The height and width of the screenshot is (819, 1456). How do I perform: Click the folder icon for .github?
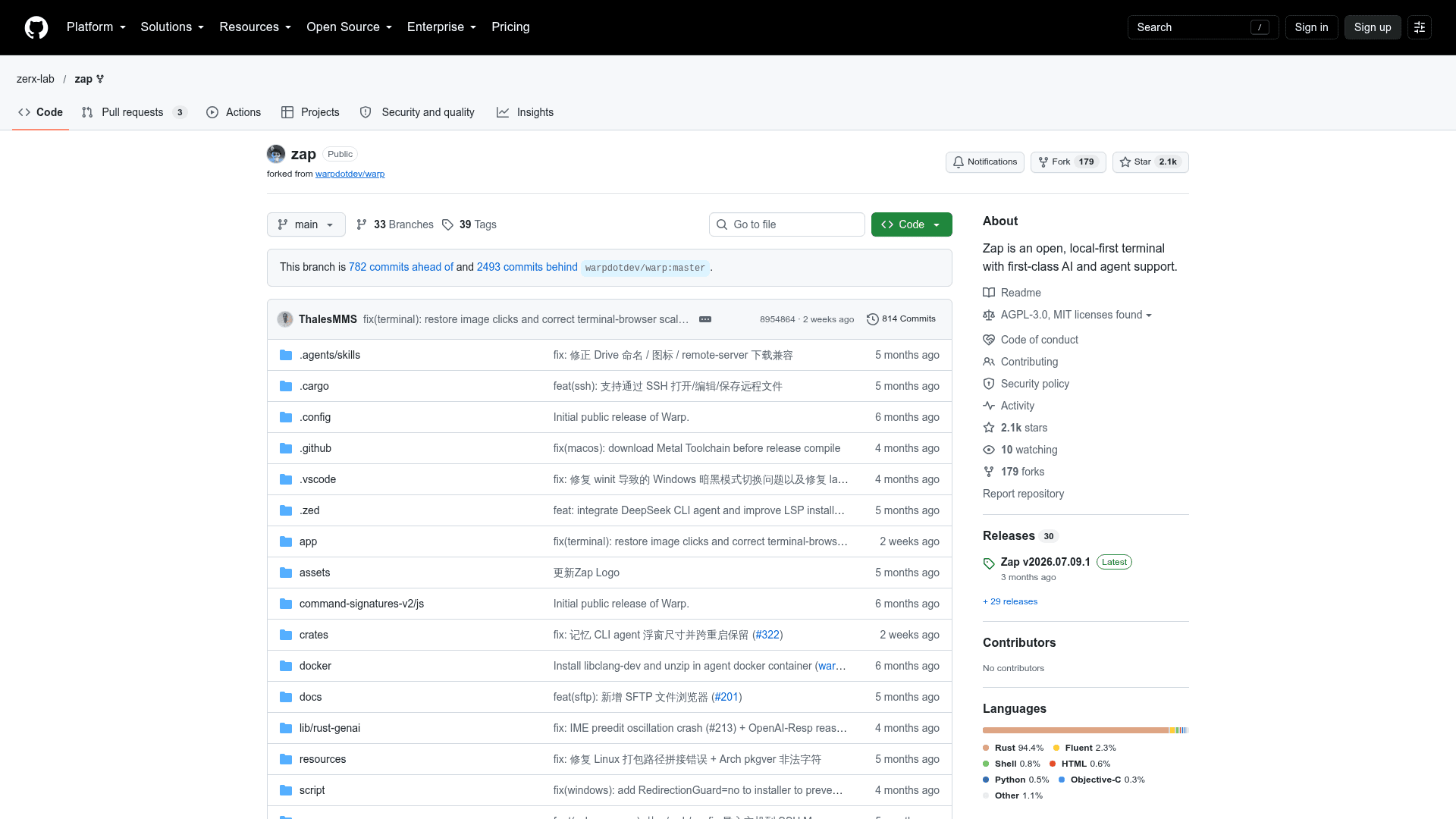click(286, 448)
